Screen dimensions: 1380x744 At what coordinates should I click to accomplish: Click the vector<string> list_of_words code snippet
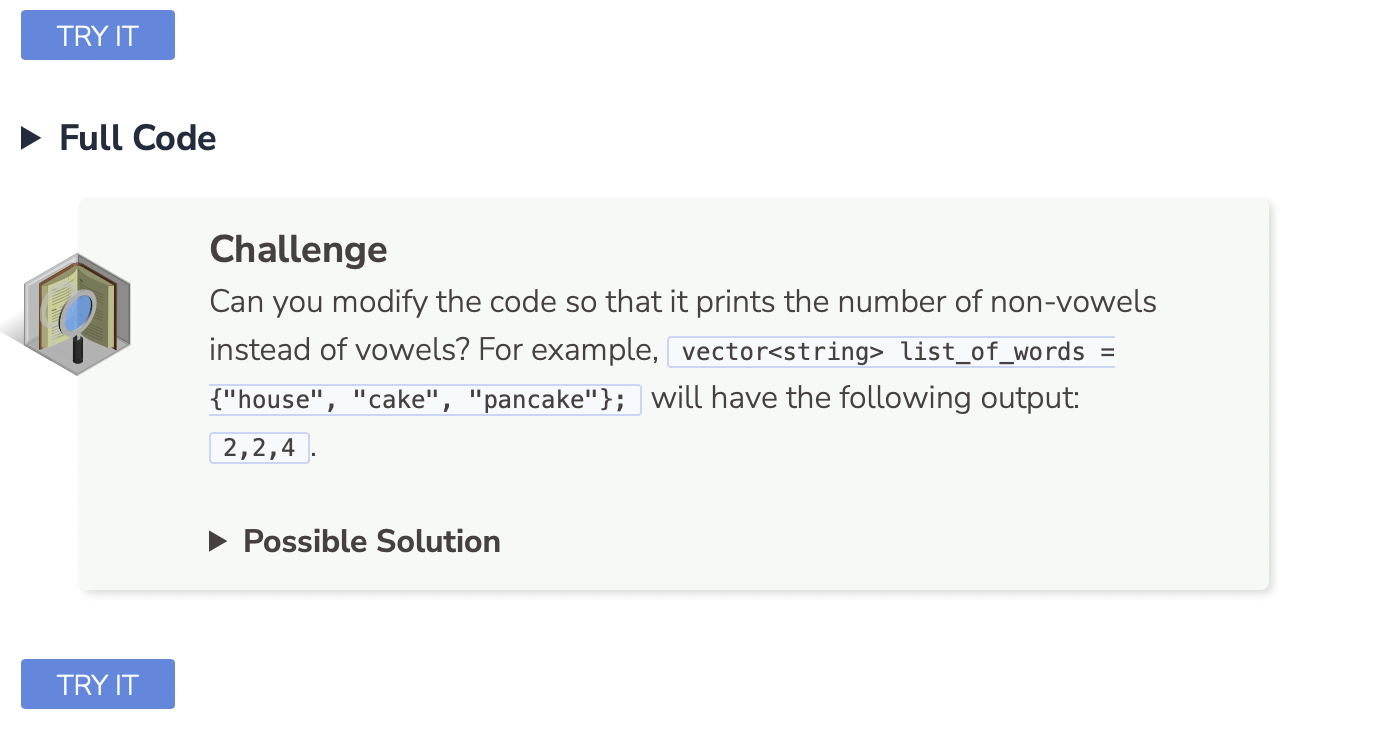coord(890,353)
